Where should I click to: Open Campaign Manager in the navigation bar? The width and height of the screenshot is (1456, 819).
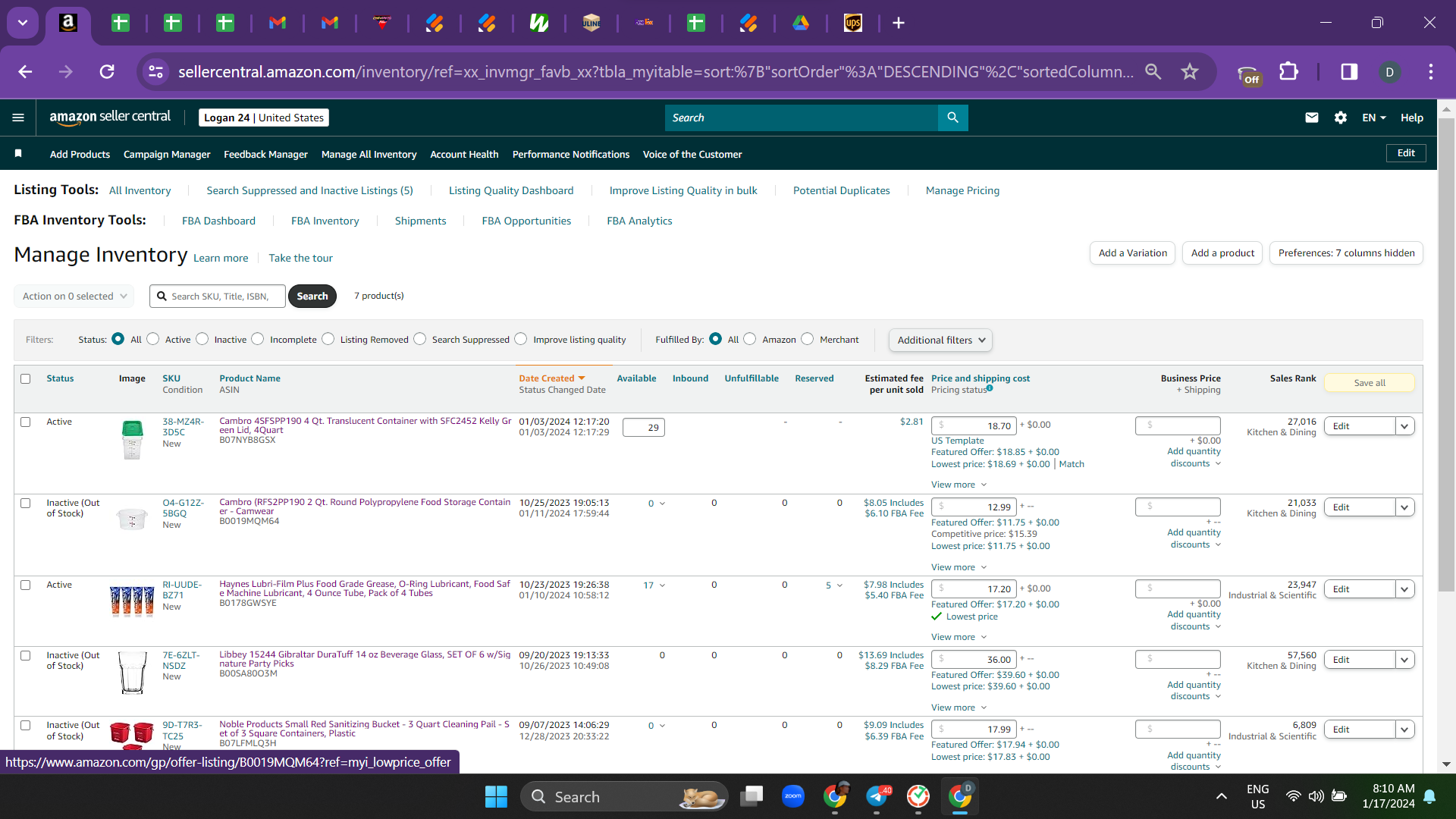[x=167, y=154]
